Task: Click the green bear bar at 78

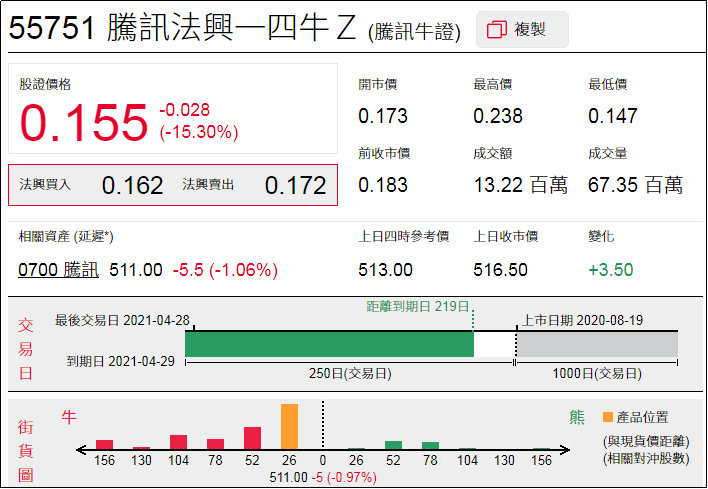Action: (x=430, y=445)
